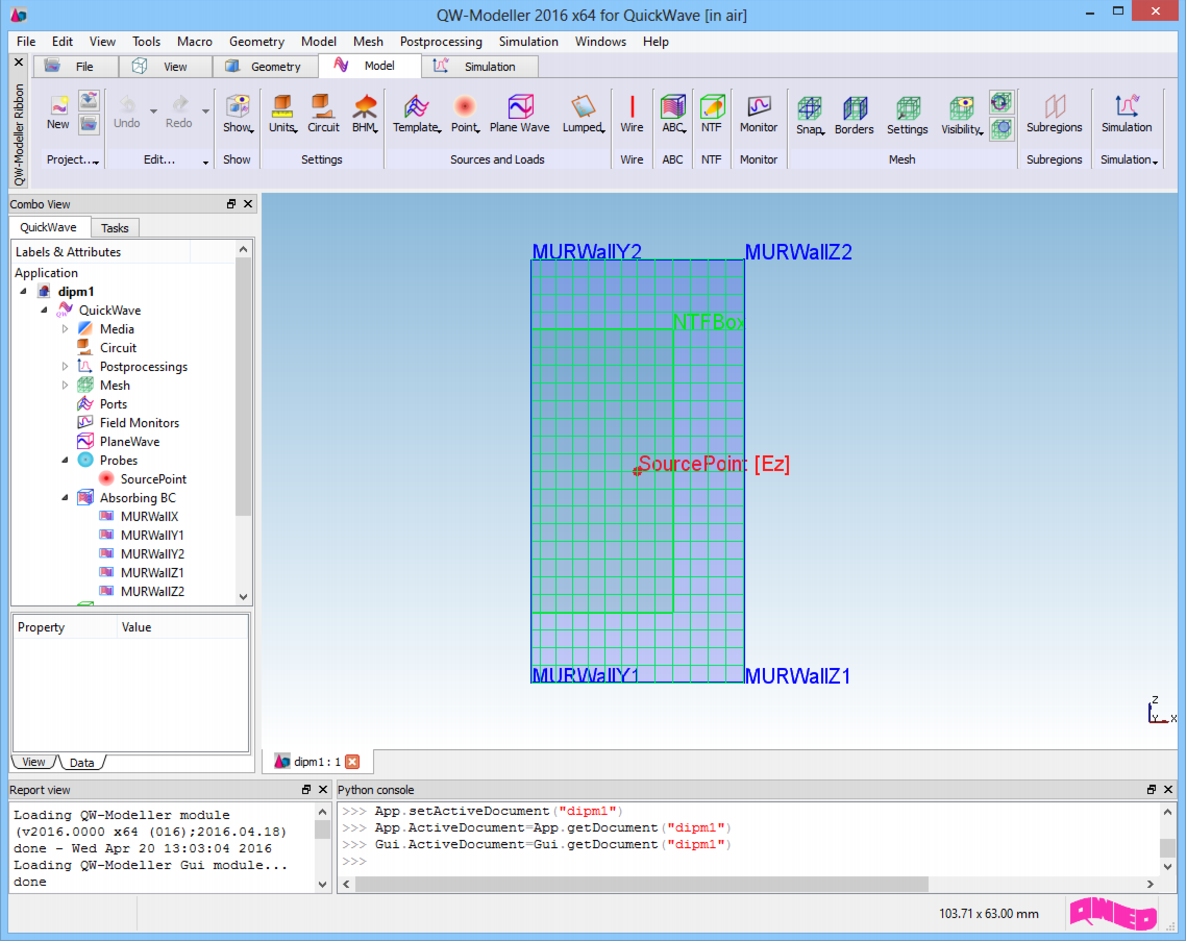Switch to the Simulation ribbon tab
This screenshot has width=1187, height=943.
(480, 67)
